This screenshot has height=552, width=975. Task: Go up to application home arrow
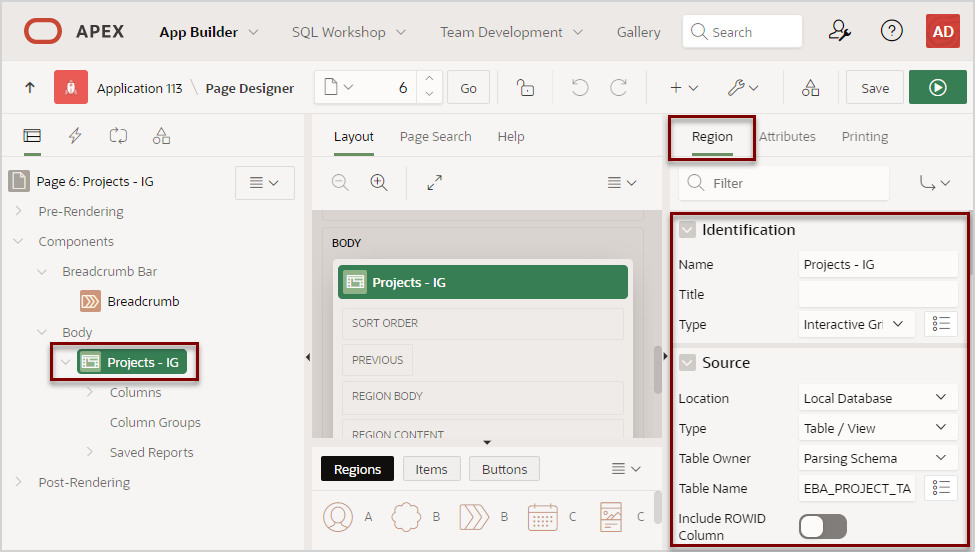click(30, 88)
